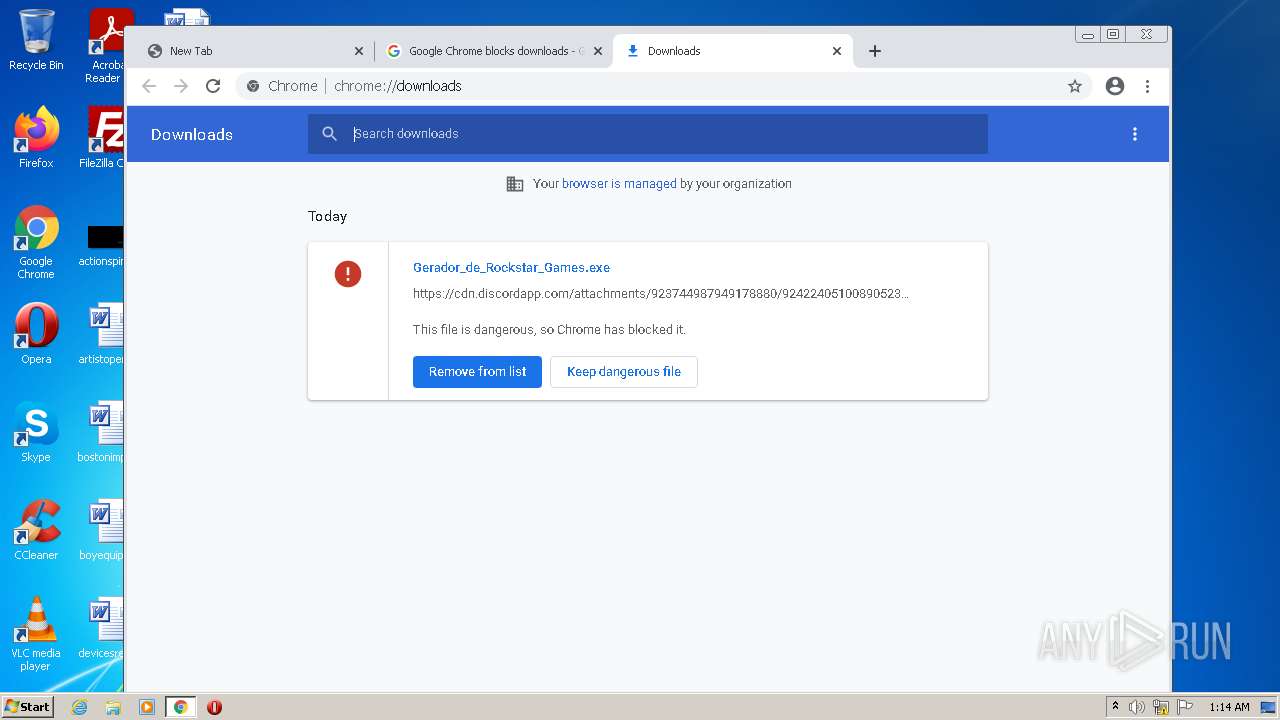Screen dimensions: 1280x720
Task: Bookmark this page with the star icon
Action: pos(1075,86)
